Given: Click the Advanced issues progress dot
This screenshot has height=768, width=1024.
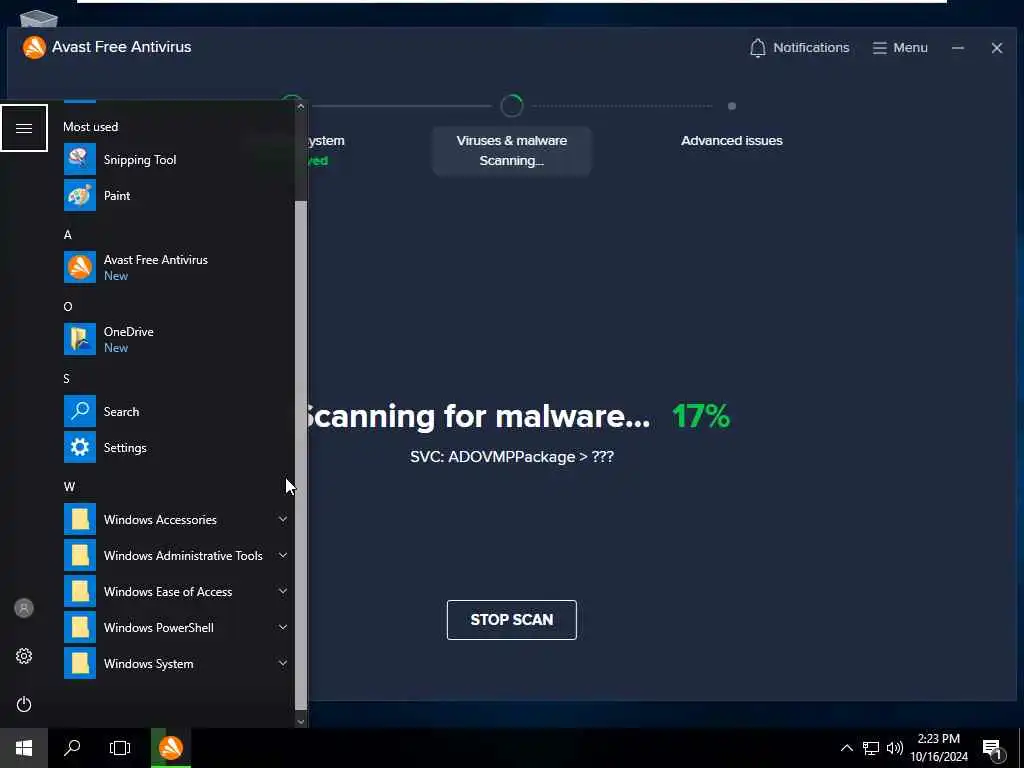Looking at the screenshot, I should click(731, 106).
